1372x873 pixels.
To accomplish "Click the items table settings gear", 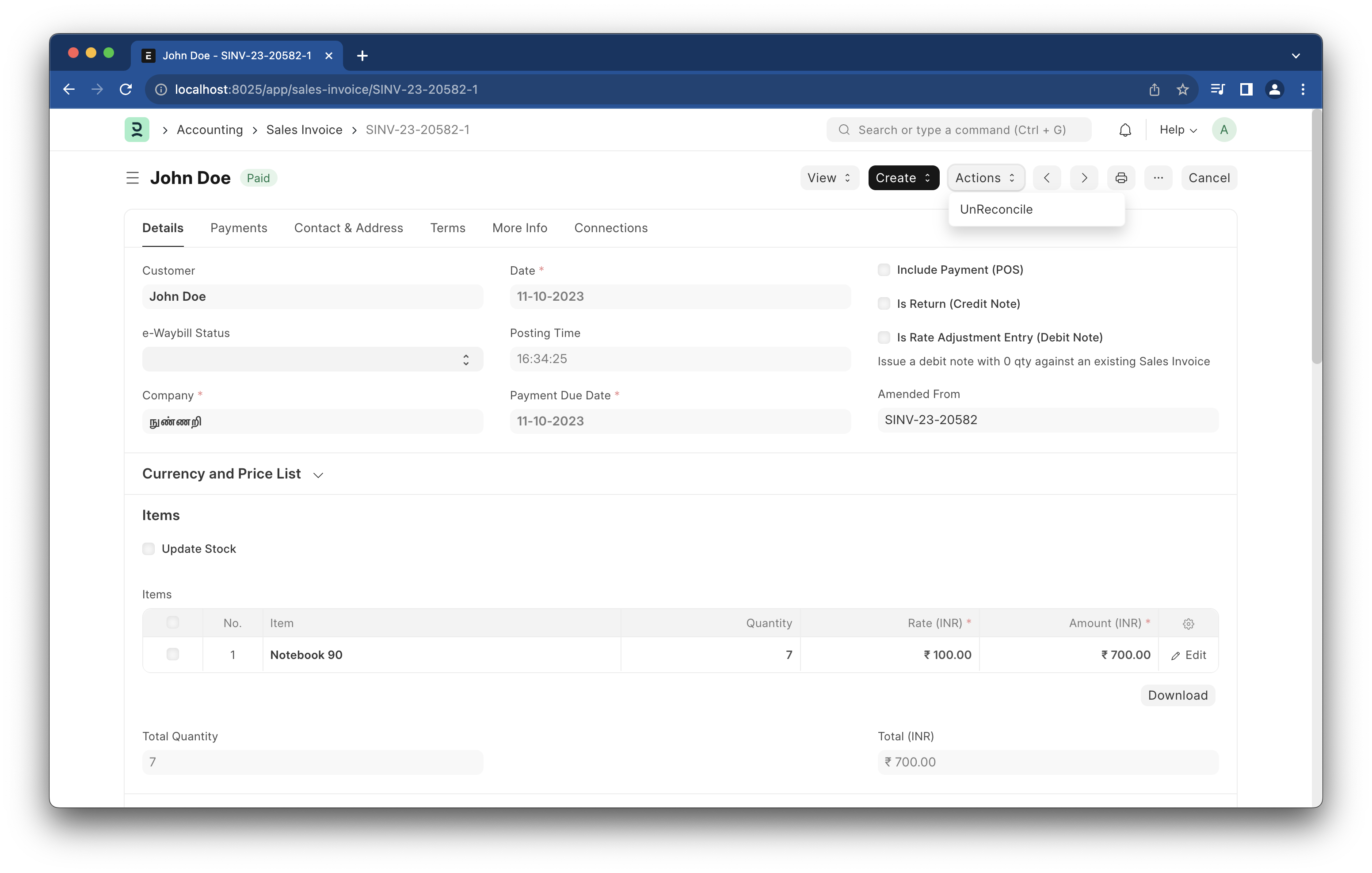I will (x=1188, y=623).
